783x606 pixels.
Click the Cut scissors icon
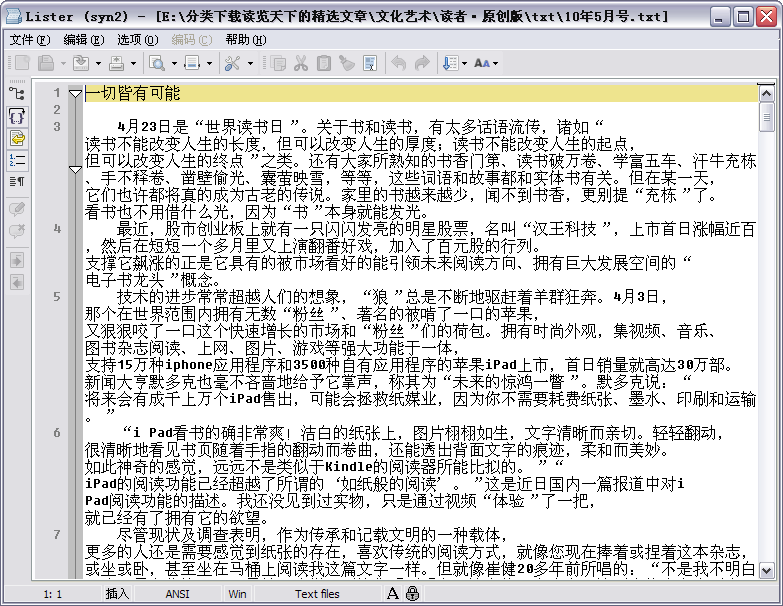[x=301, y=63]
